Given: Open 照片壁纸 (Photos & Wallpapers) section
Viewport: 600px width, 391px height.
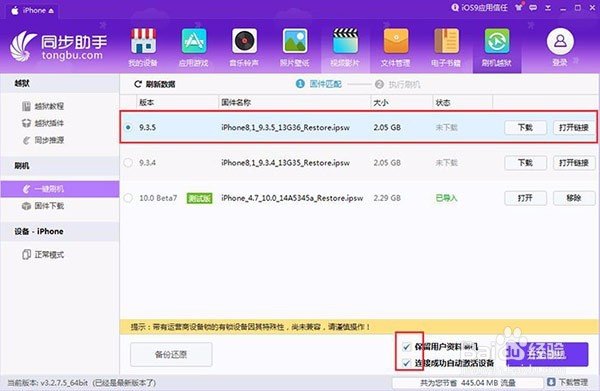Looking at the screenshot, I should pos(295,48).
